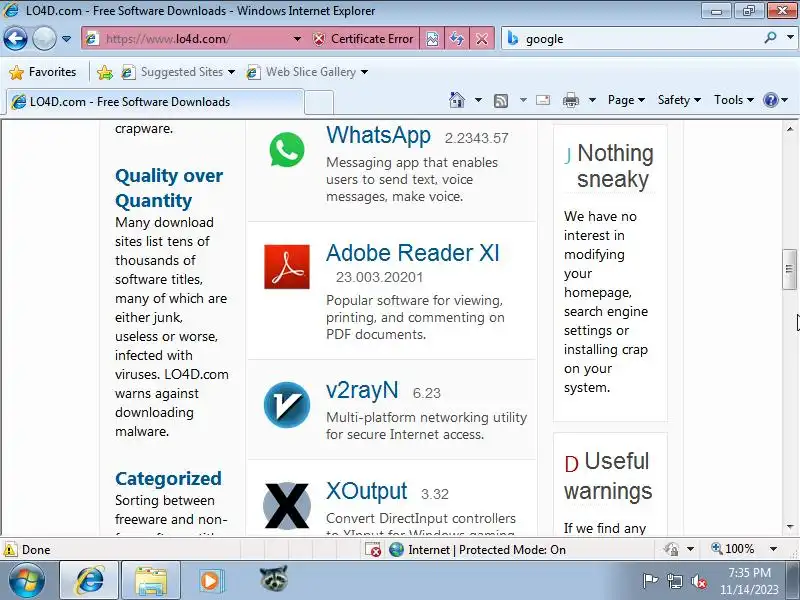Open the Adobe Reader XI link
Screen dimensions: 800x600
click(x=413, y=253)
